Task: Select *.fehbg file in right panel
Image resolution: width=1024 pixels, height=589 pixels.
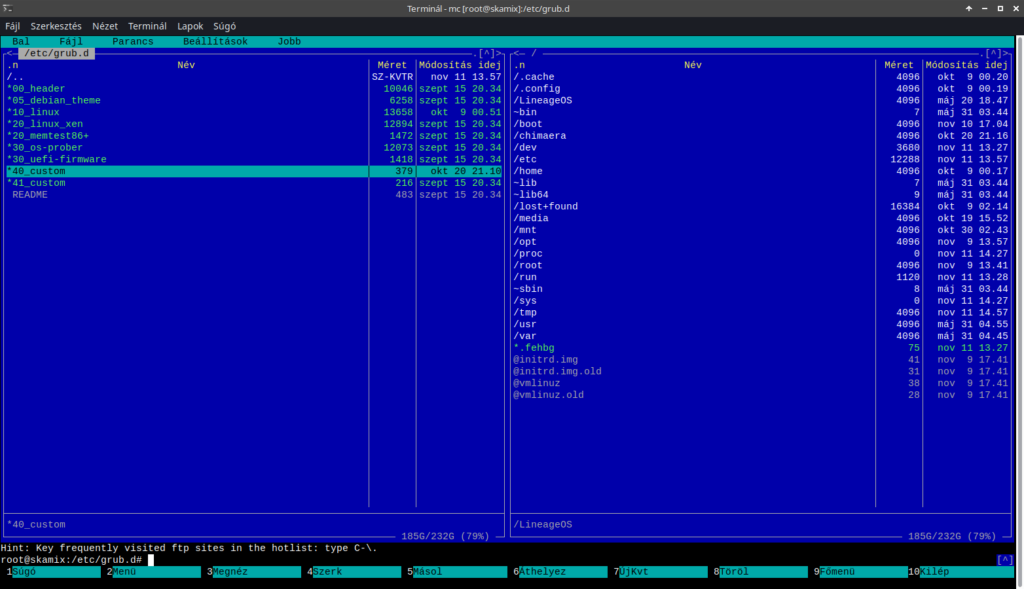Action: 760,348
